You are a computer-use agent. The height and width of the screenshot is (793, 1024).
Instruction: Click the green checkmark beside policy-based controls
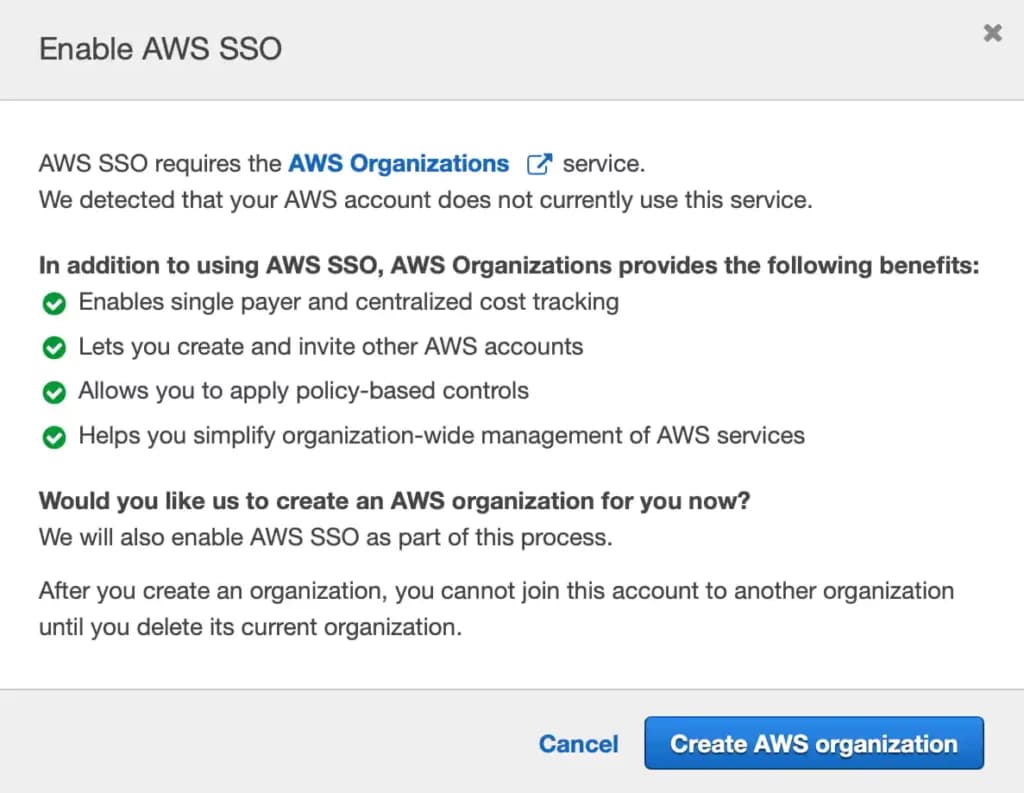(x=54, y=392)
